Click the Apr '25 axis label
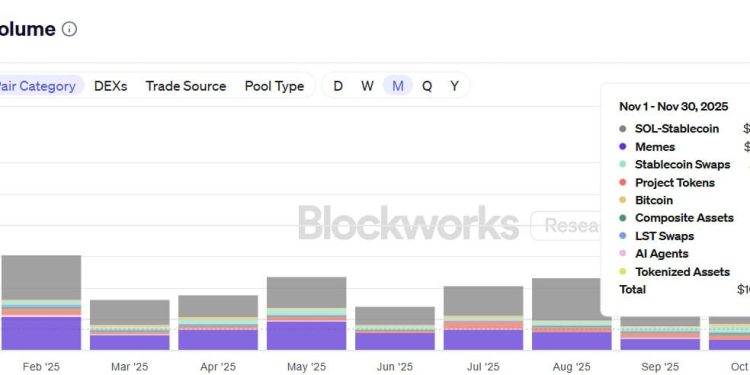 pyautogui.click(x=218, y=367)
